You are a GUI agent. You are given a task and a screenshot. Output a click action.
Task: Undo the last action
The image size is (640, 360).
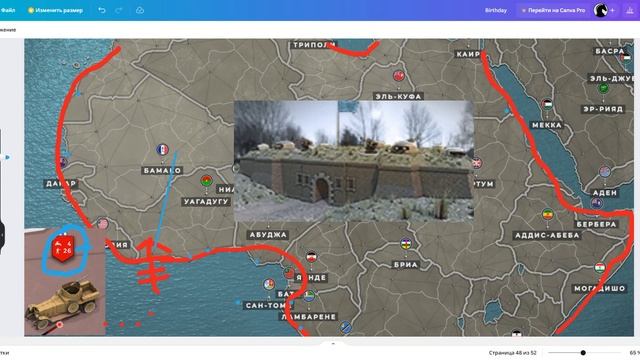pyautogui.click(x=102, y=10)
